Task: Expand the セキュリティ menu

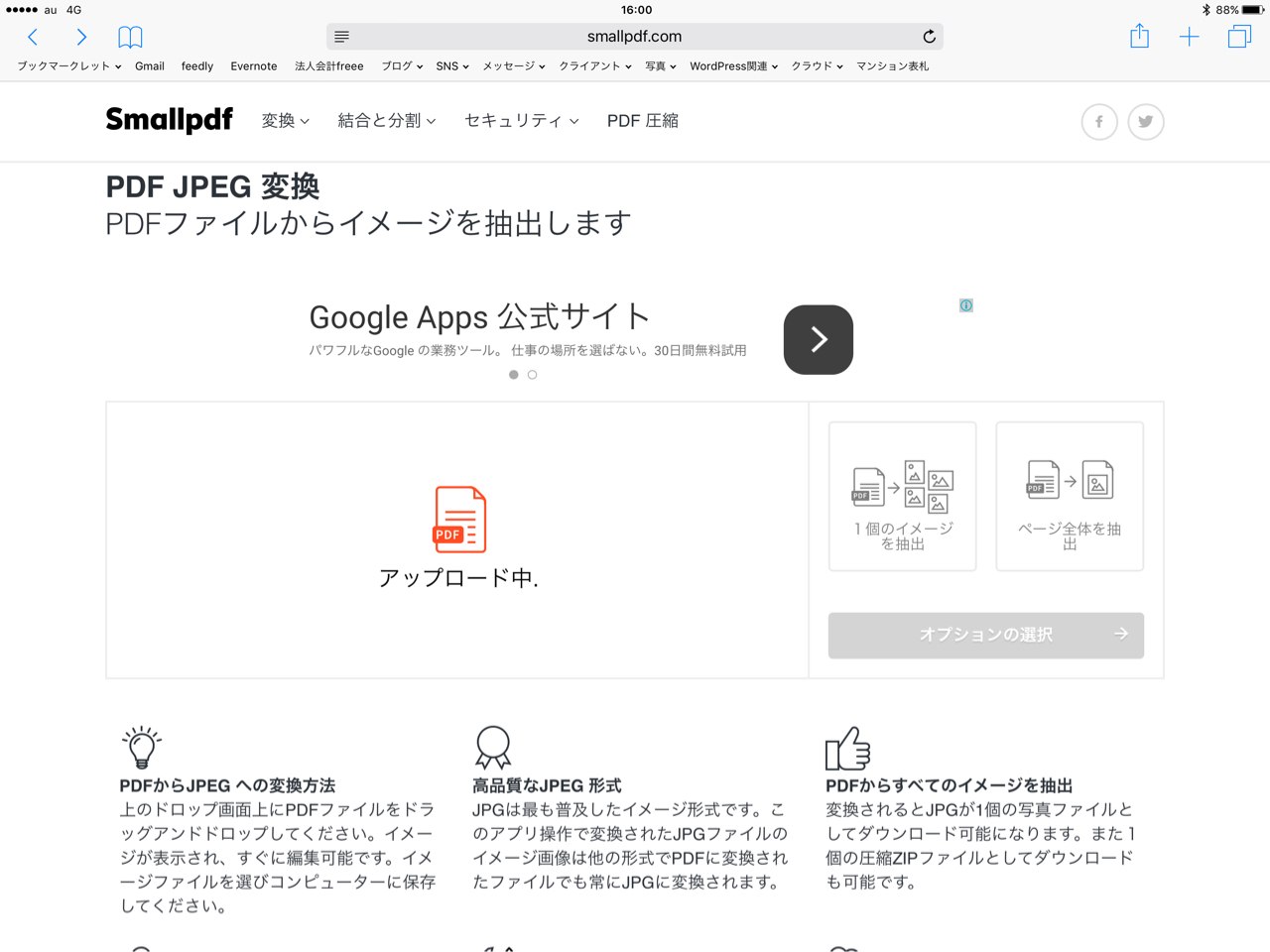Action: coord(522,121)
